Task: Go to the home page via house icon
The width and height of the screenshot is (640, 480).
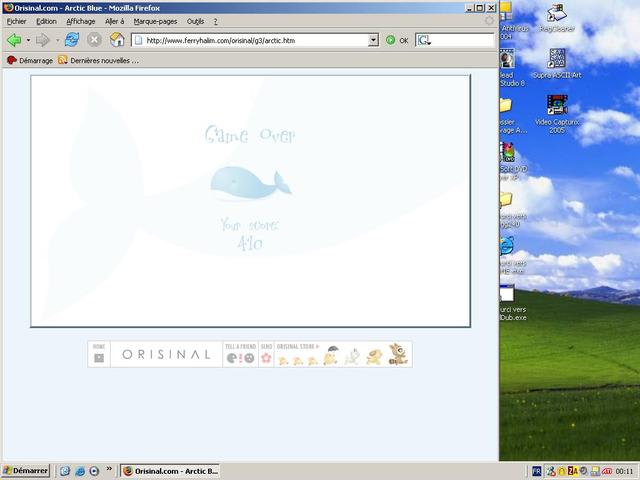Action: tap(117, 40)
